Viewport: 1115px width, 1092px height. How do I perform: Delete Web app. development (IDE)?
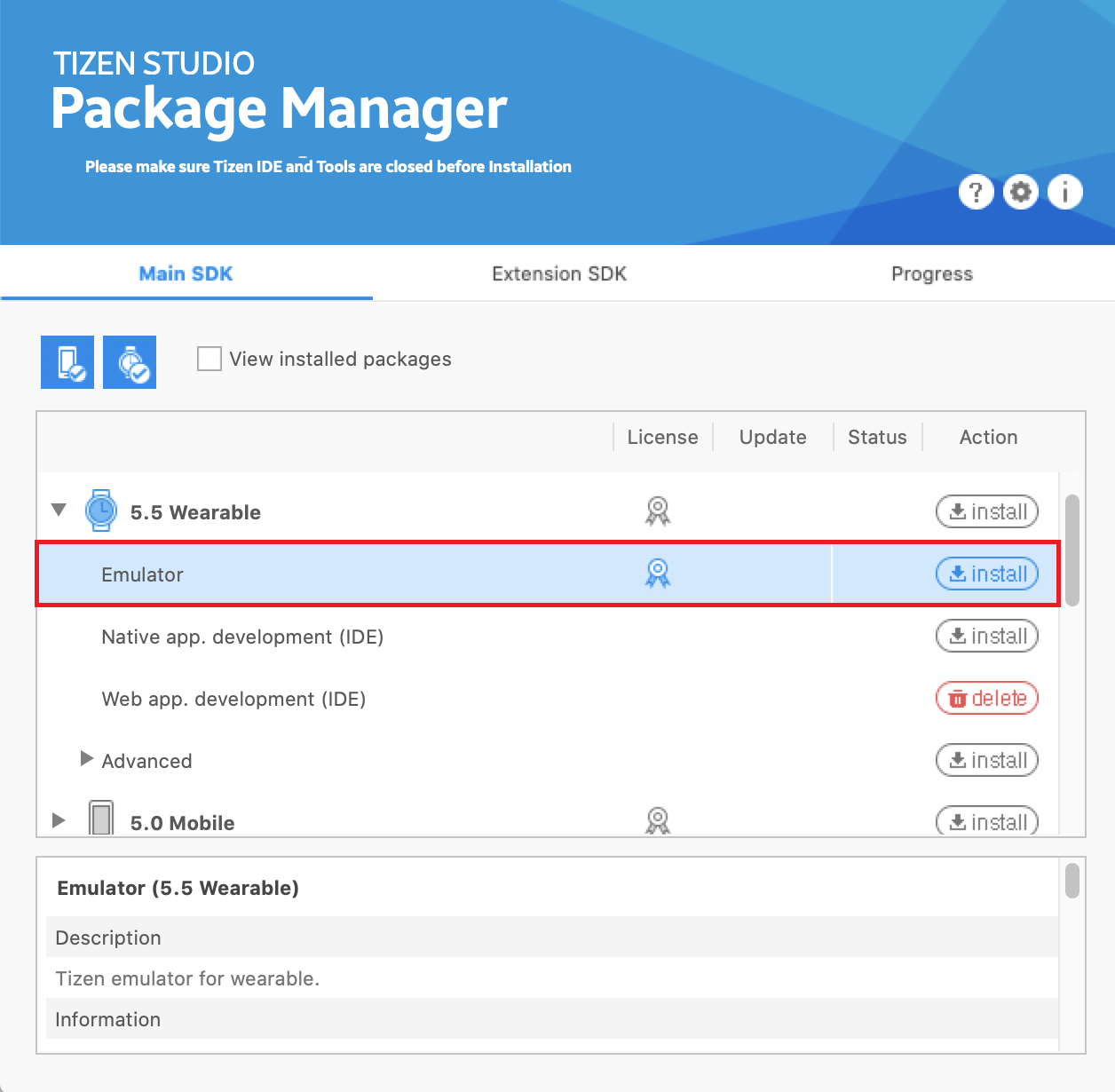point(987,699)
